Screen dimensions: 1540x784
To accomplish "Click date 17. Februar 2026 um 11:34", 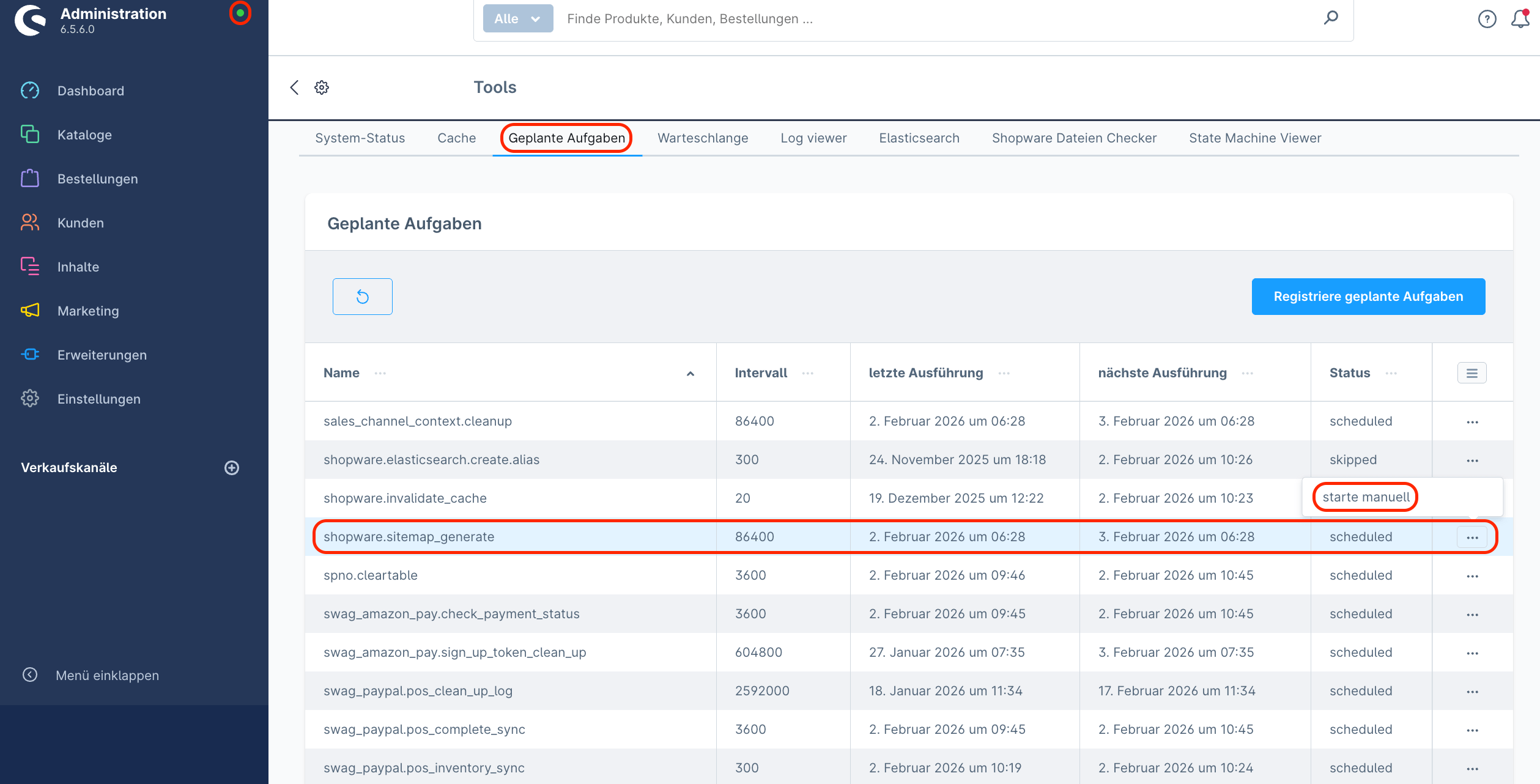I will (x=1177, y=691).
